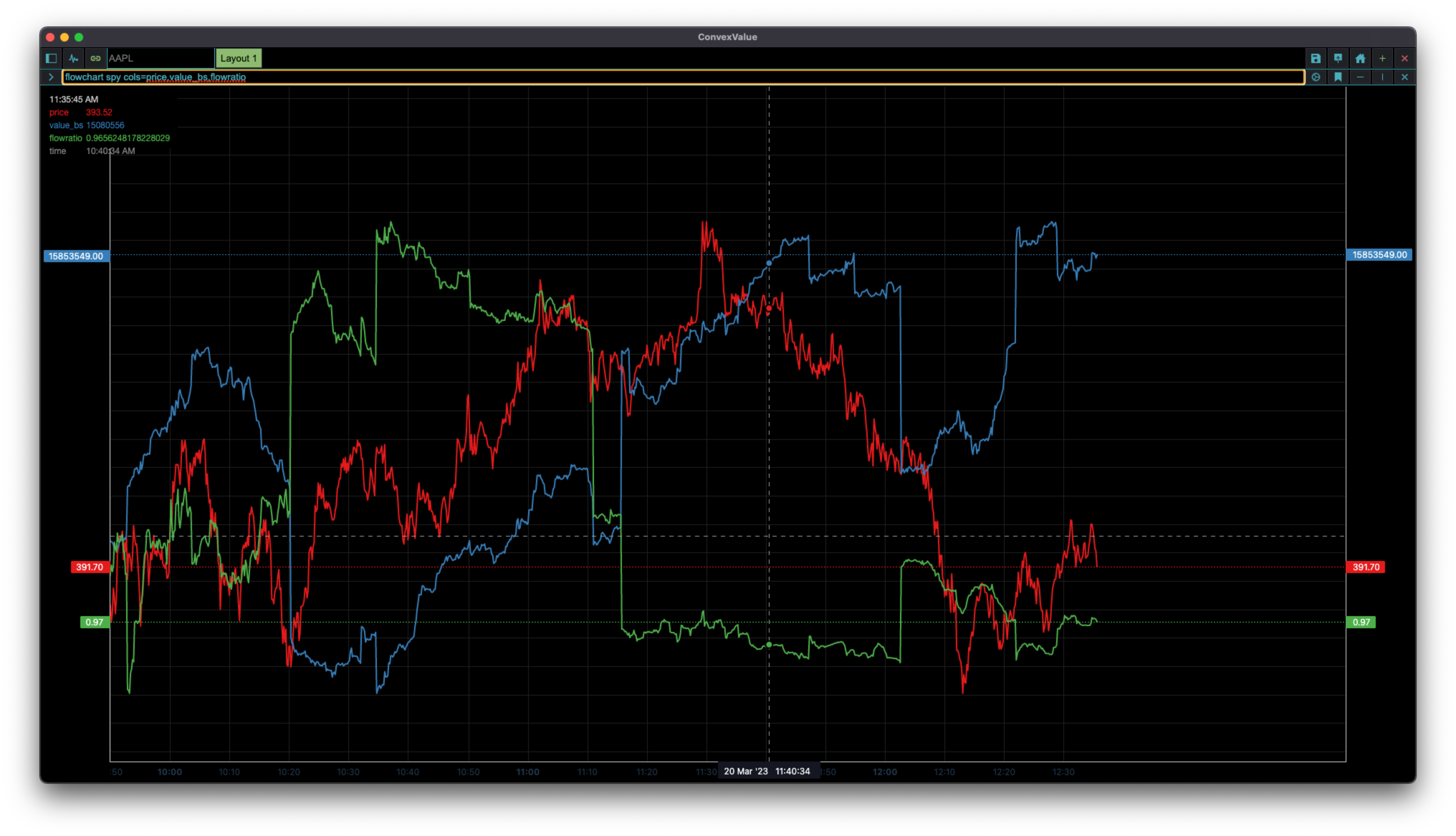Save layout with the floppy disk icon
This screenshot has width=1456, height=836.
click(x=1315, y=58)
